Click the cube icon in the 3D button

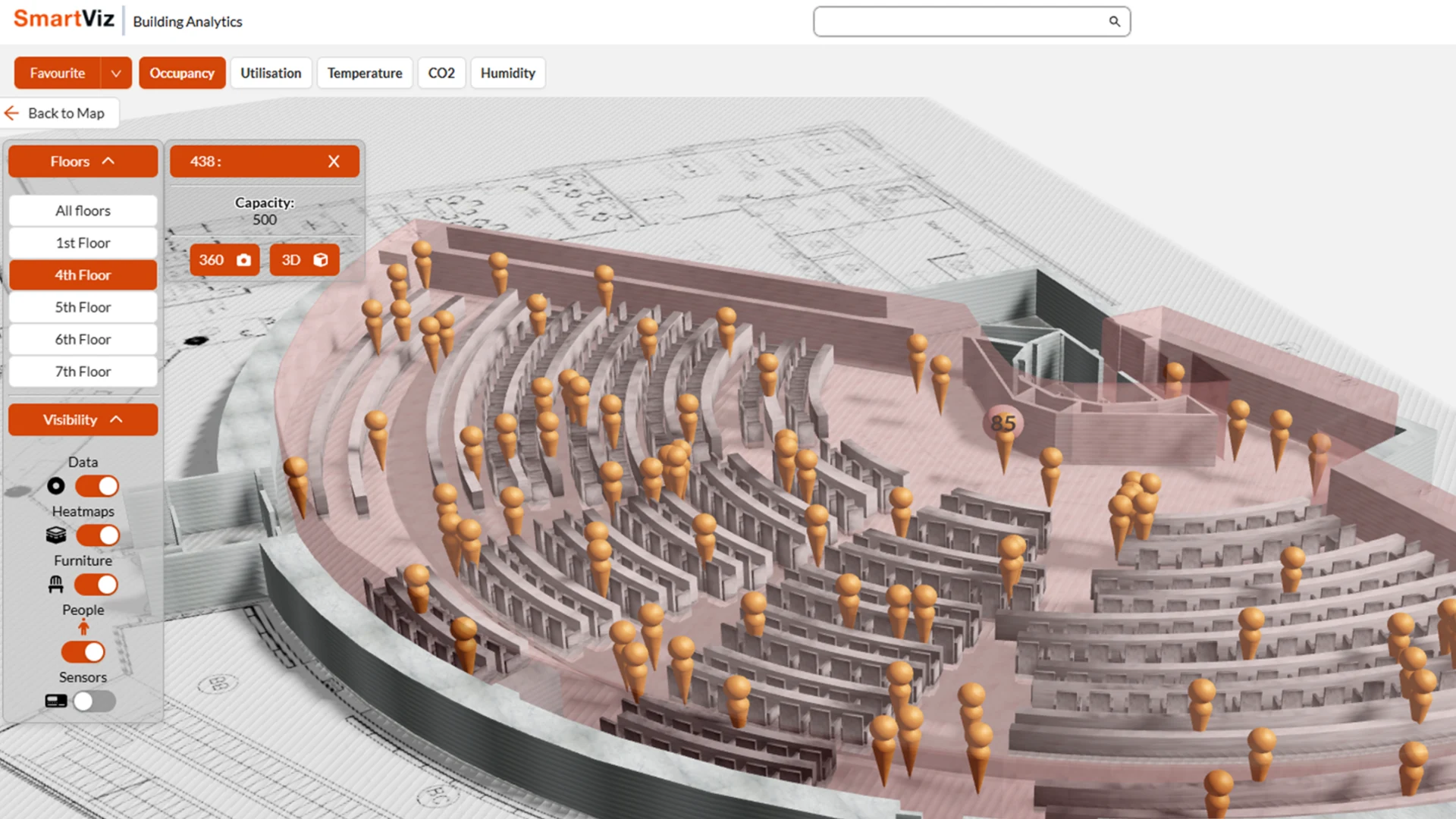(x=321, y=260)
